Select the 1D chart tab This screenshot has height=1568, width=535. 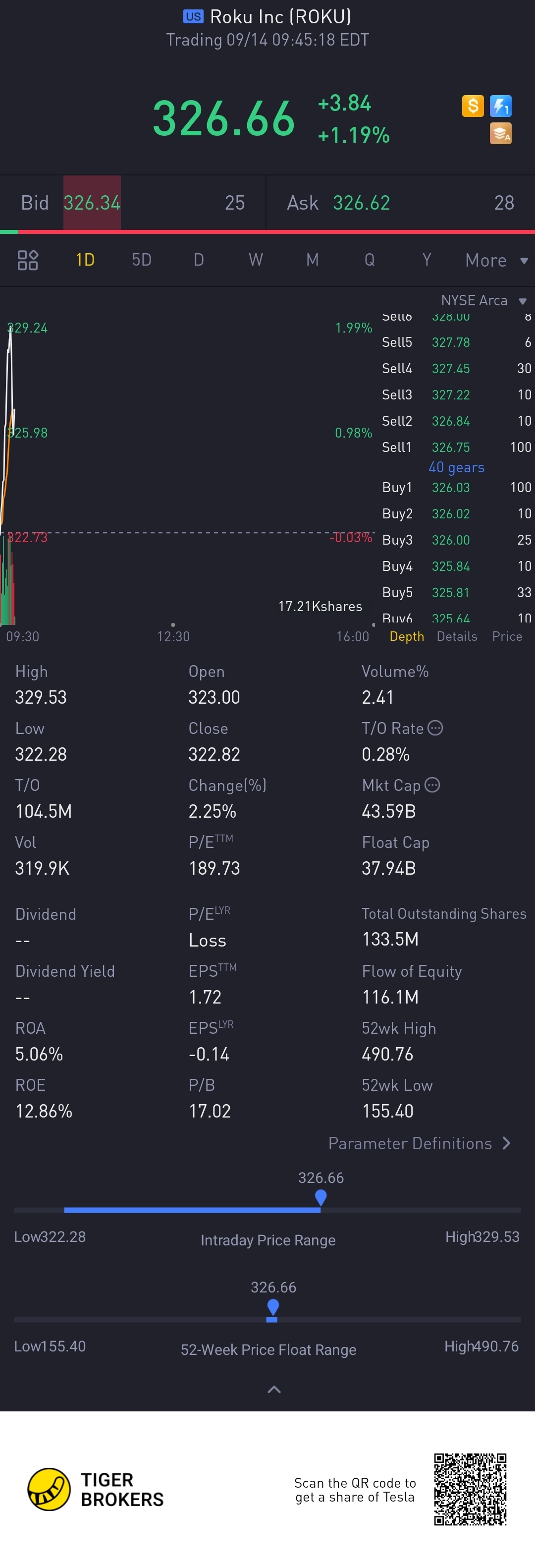[x=85, y=260]
